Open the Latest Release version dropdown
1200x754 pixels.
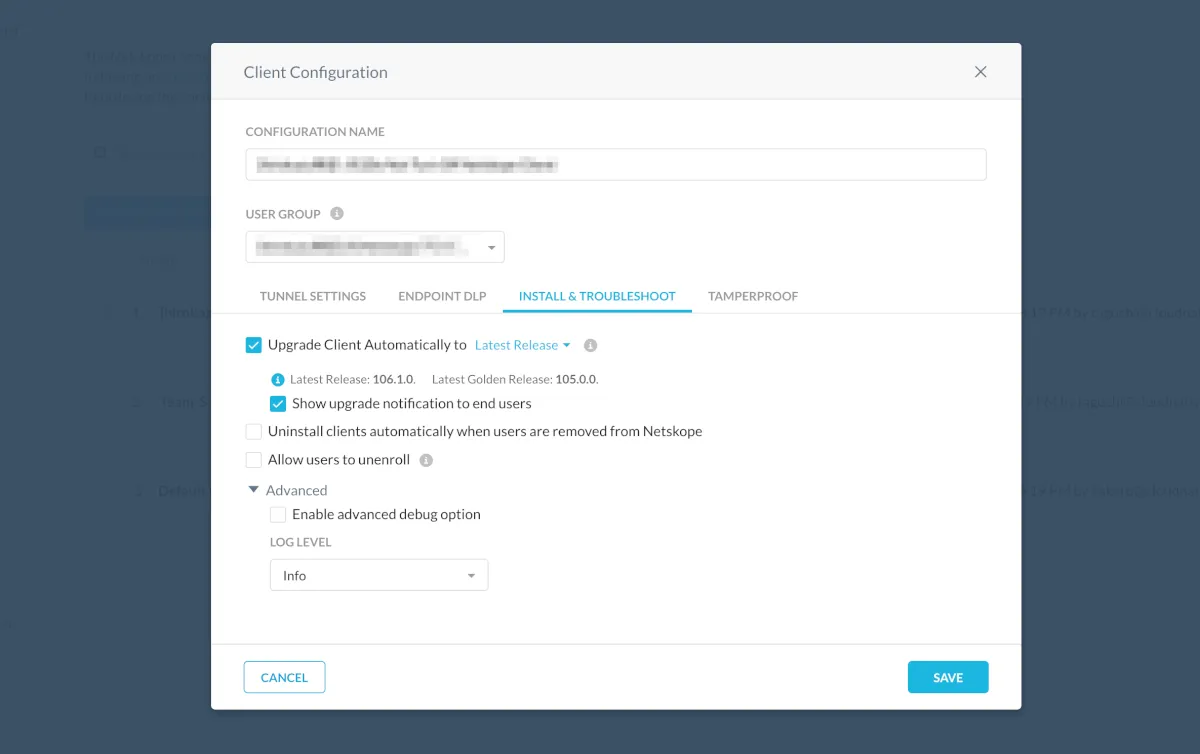522,345
